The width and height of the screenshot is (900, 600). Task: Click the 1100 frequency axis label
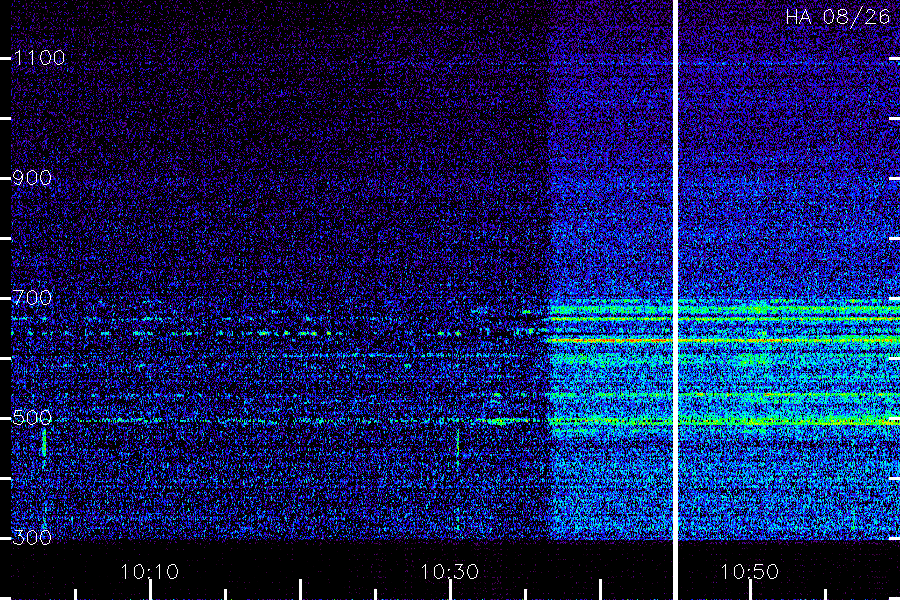tap(39, 58)
